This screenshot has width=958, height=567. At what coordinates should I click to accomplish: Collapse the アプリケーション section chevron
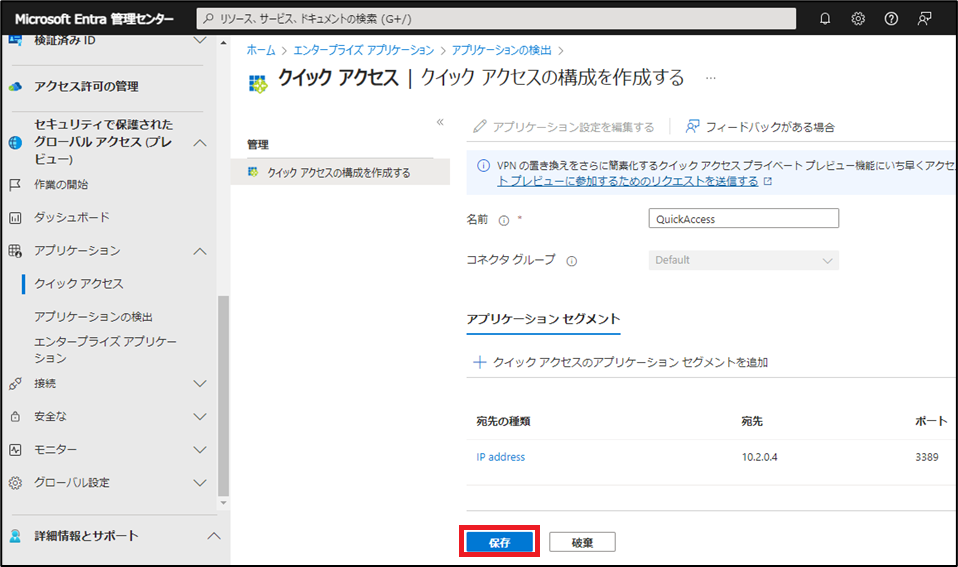coord(200,251)
